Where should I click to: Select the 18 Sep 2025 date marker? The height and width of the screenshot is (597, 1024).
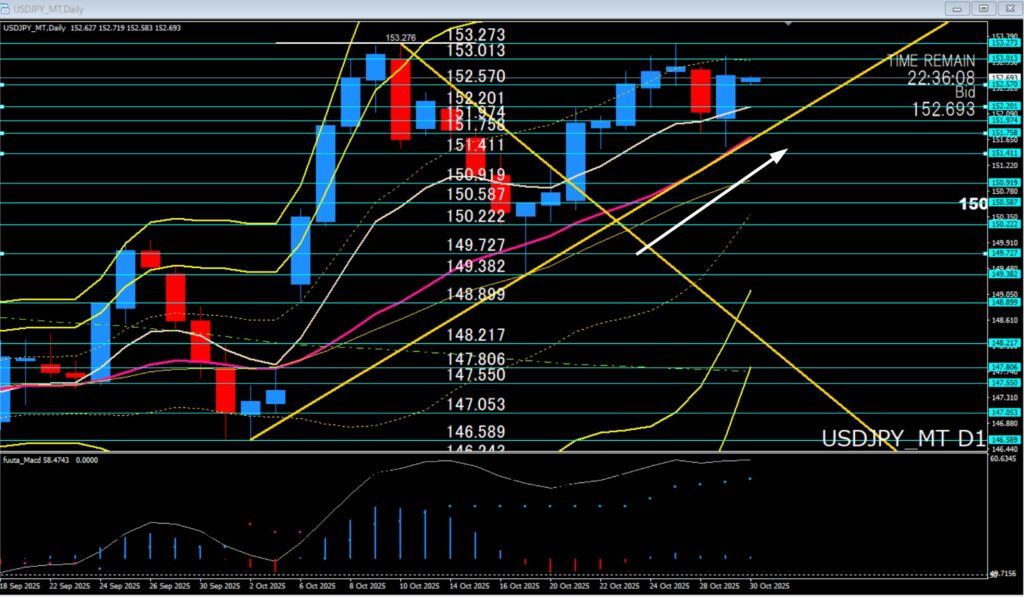coord(20,586)
